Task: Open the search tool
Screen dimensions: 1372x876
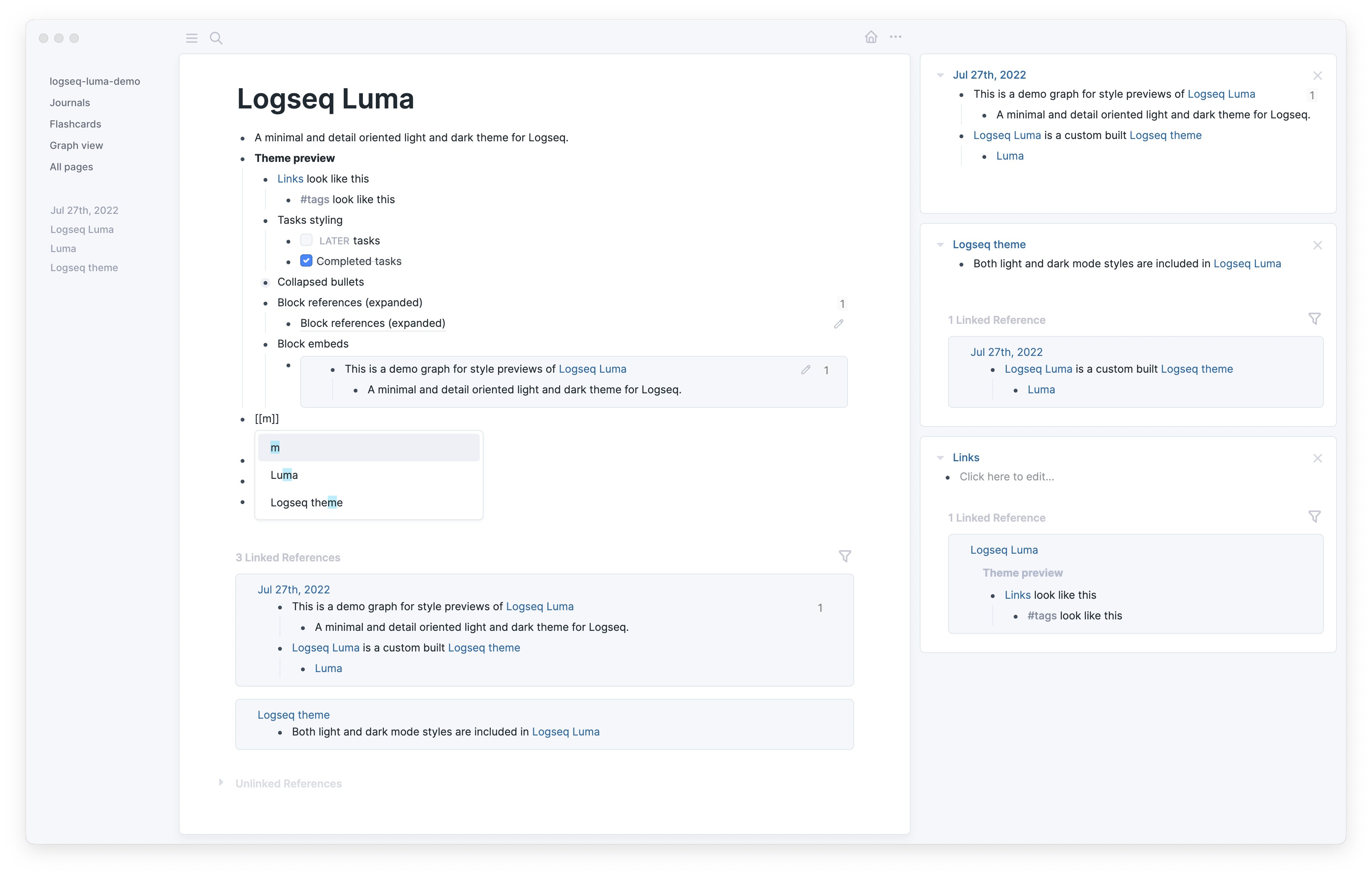Action: 217,37
